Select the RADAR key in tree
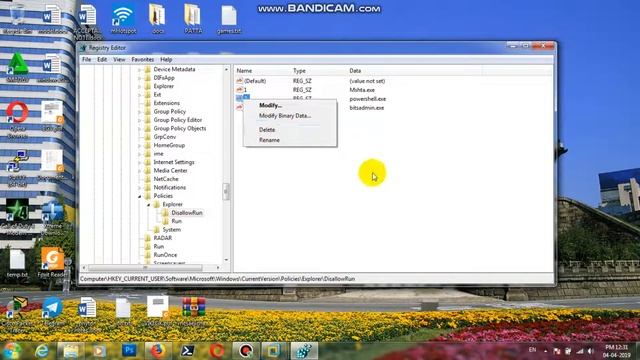This screenshot has width=640, height=360. pos(162,238)
